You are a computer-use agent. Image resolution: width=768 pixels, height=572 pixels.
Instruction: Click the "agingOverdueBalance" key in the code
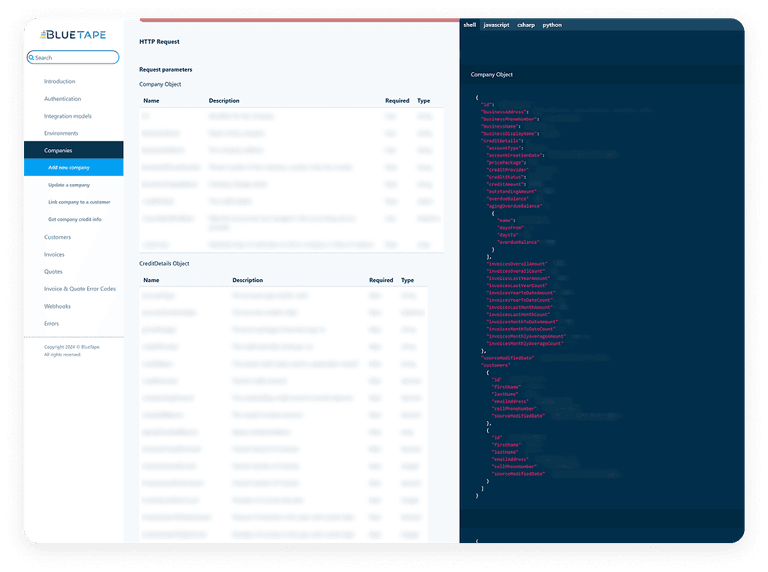coord(514,206)
